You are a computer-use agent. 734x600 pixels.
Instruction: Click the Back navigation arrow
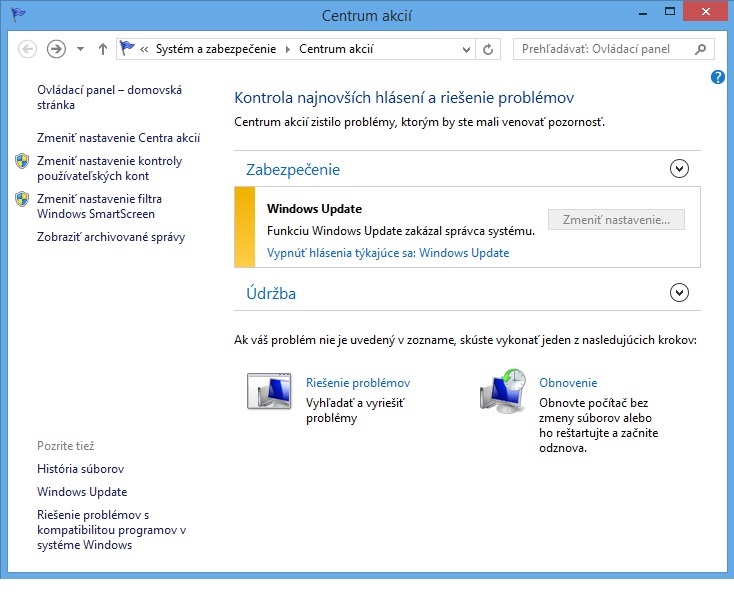(x=28, y=49)
